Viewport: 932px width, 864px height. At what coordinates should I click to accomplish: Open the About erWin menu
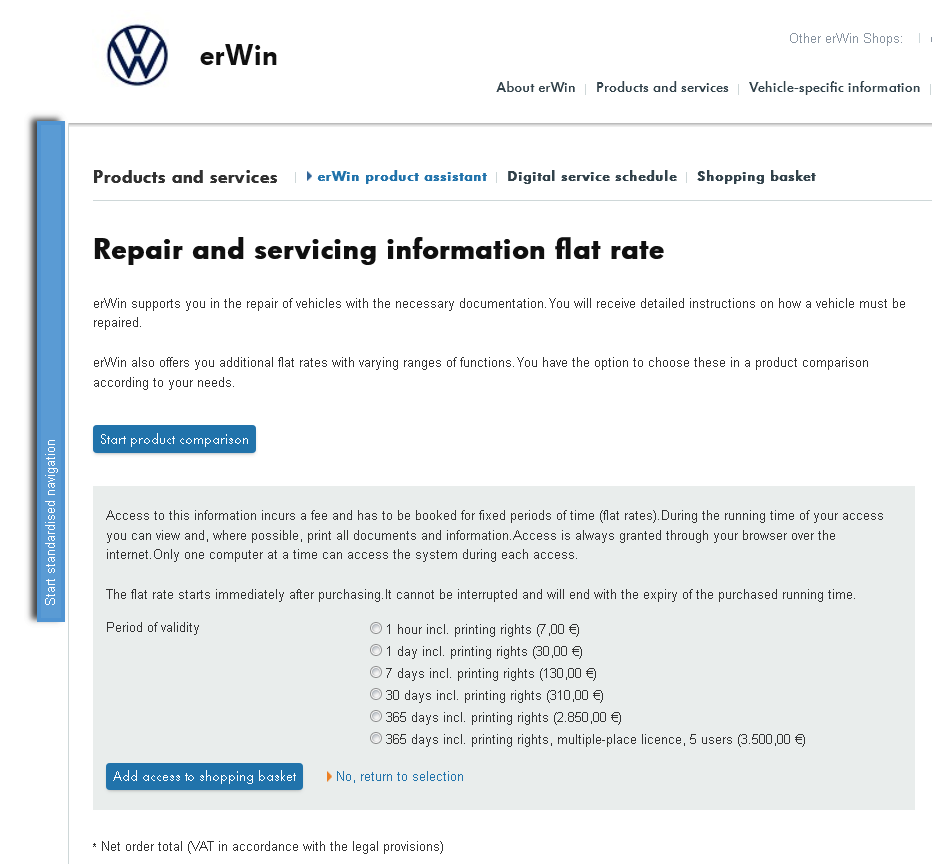pyautogui.click(x=536, y=87)
